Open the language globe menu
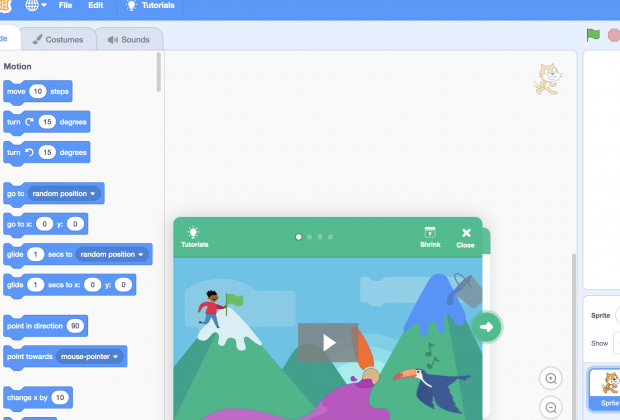Viewport: 620px width, 420px height. pyautogui.click(x=36, y=5)
